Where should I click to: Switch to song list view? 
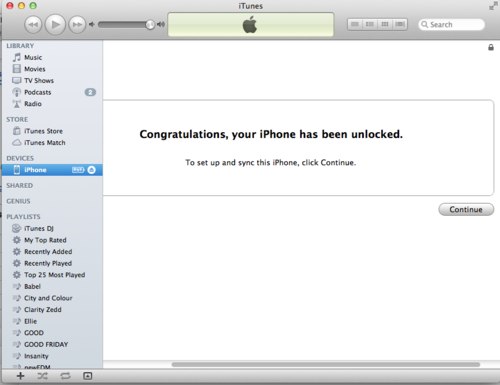[x=355, y=24]
